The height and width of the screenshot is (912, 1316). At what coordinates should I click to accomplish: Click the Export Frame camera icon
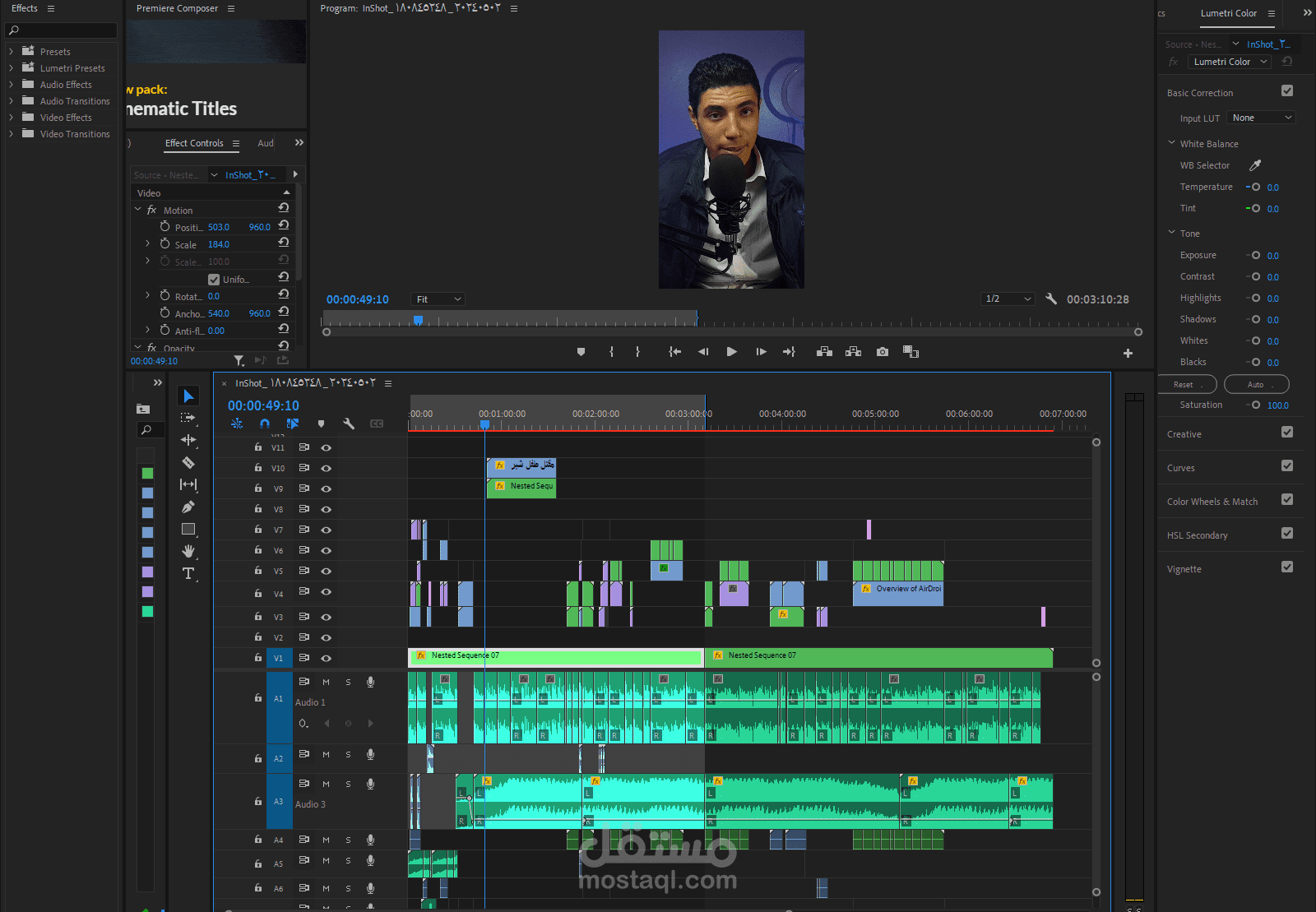[x=882, y=352]
